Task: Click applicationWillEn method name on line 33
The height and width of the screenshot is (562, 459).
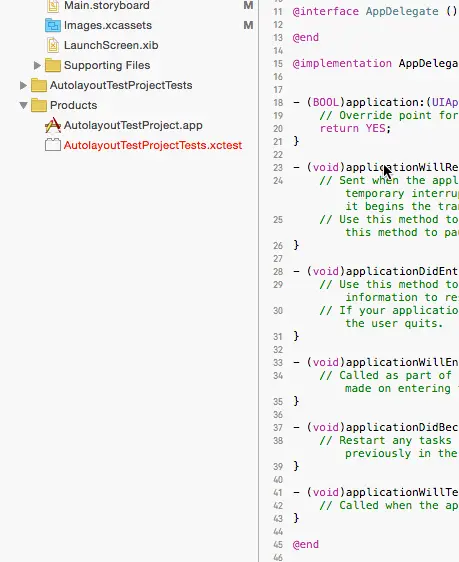Action: 402,362
